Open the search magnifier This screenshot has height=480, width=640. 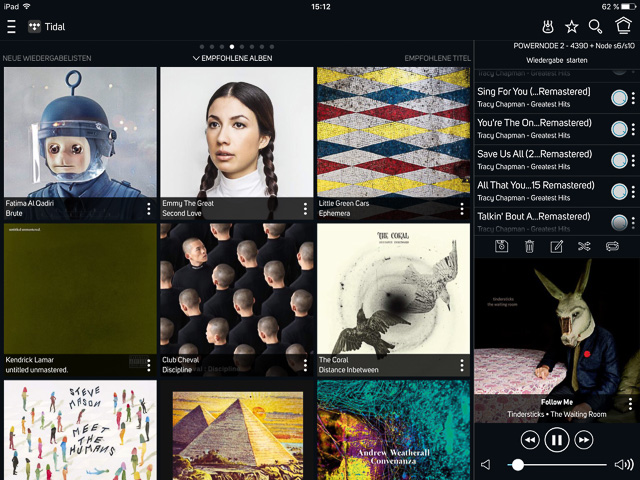595,27
